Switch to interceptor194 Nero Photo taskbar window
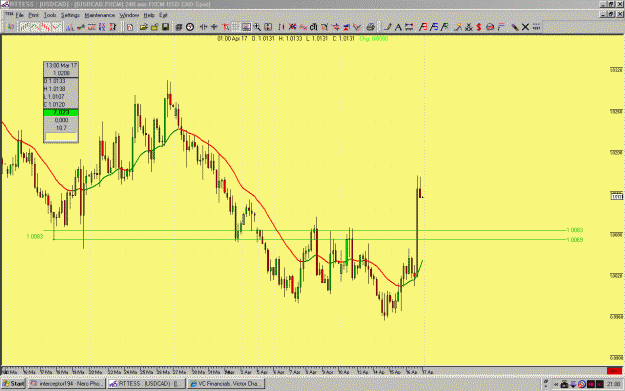This screenshot has width=625, height=391. 67,383
